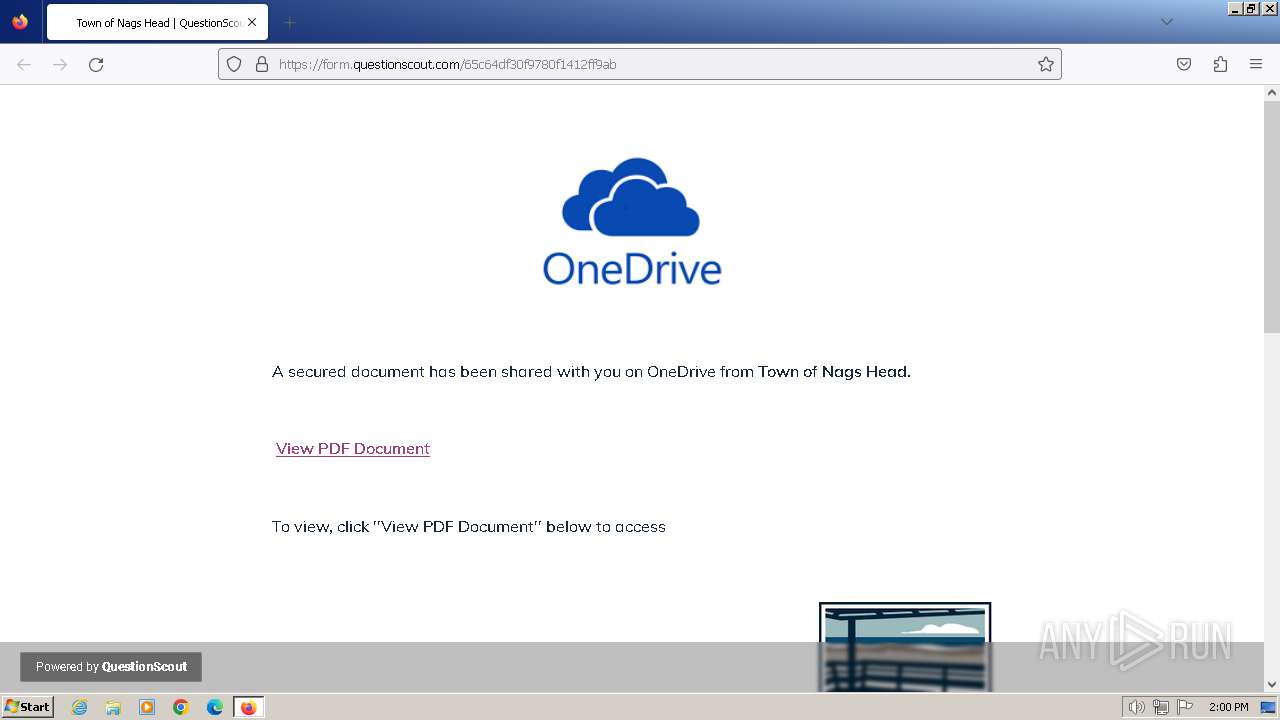Click the Nags Head pier image
This screenshot has height=720, width=1280.
[905, 647]
